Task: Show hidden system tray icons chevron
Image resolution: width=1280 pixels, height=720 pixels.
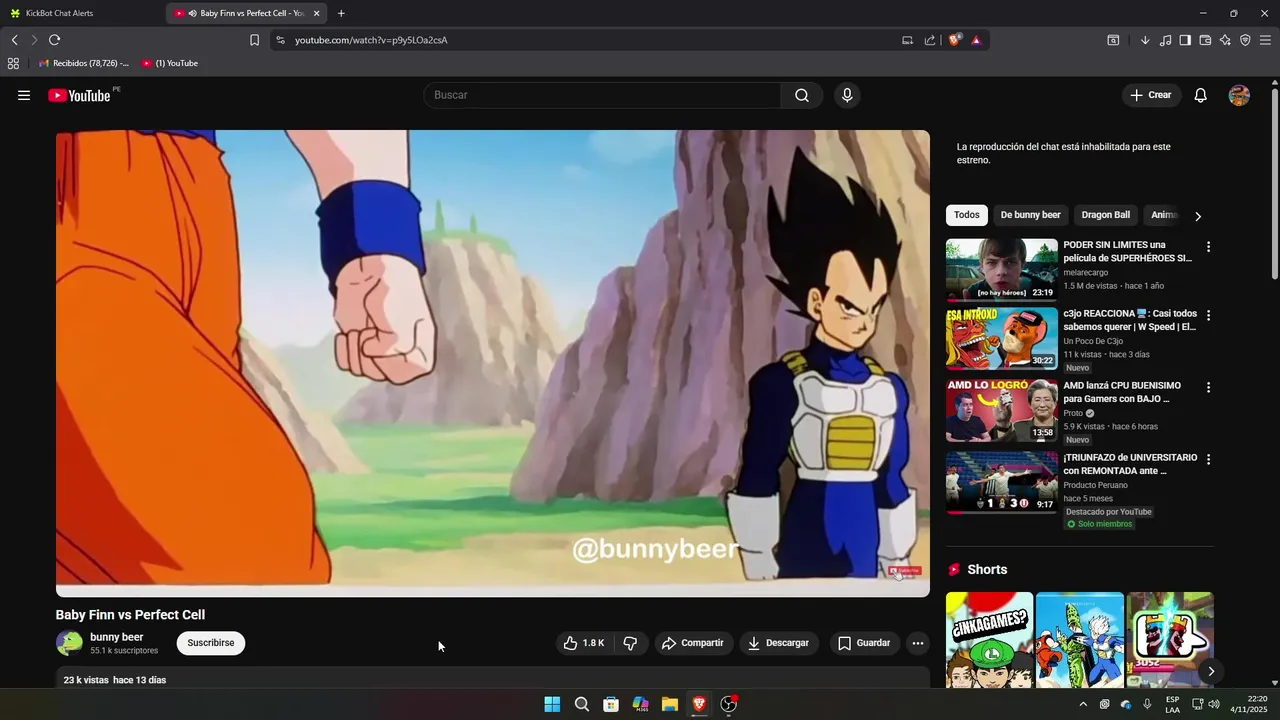Action: [x=1082, y=704]
